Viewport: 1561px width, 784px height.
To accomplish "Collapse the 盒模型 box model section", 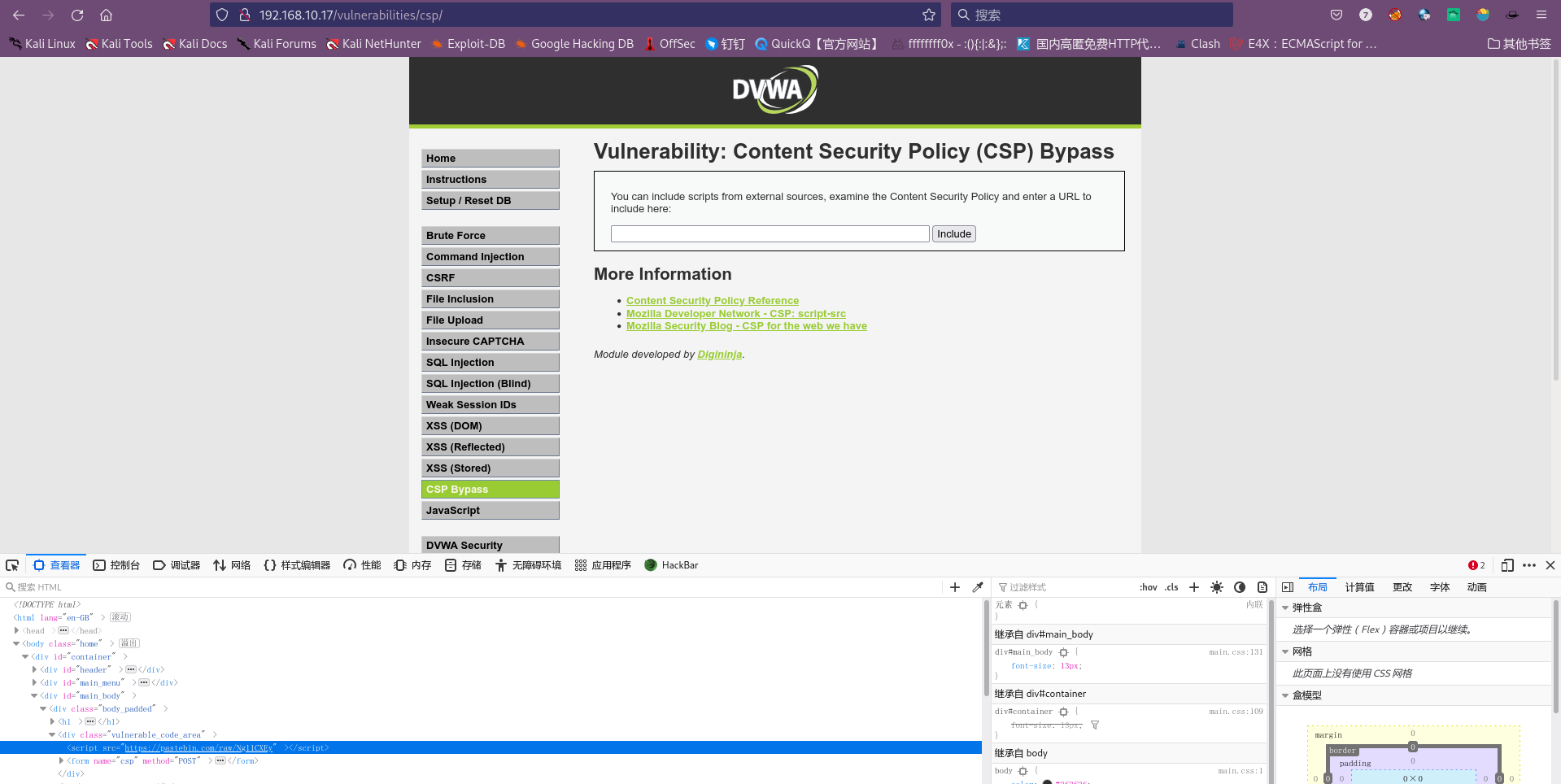I will pos(1285,695).
